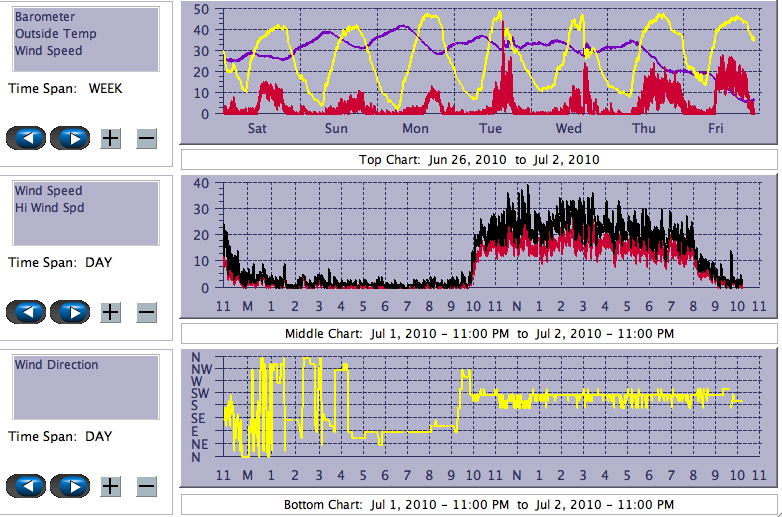Click the Top Chart date range caption

478,160
